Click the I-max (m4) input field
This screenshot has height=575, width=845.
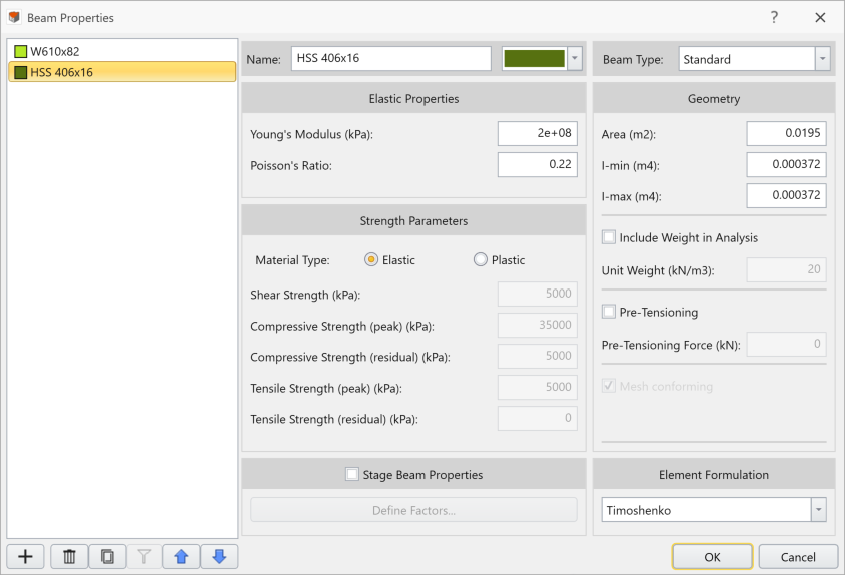786,195
